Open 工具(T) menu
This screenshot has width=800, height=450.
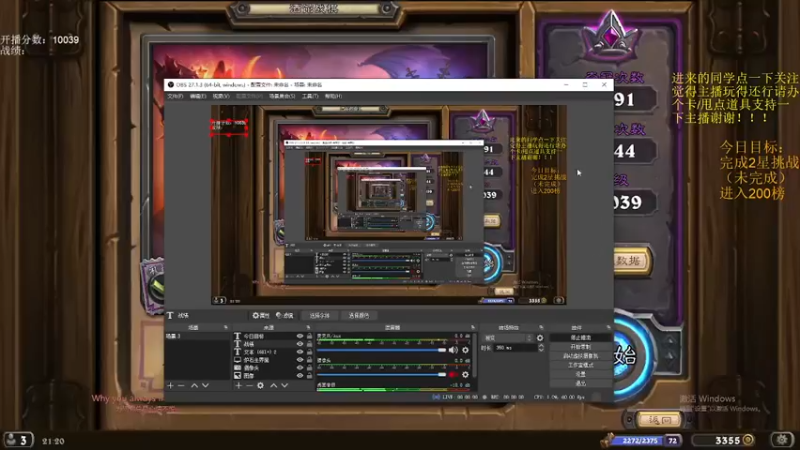[310, 96]
